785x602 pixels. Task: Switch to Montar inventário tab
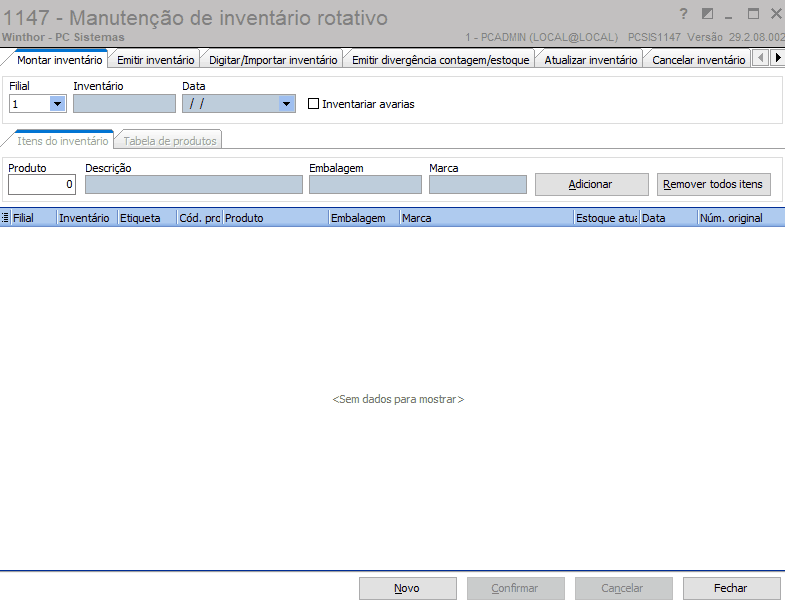click(x=60, y=60)
